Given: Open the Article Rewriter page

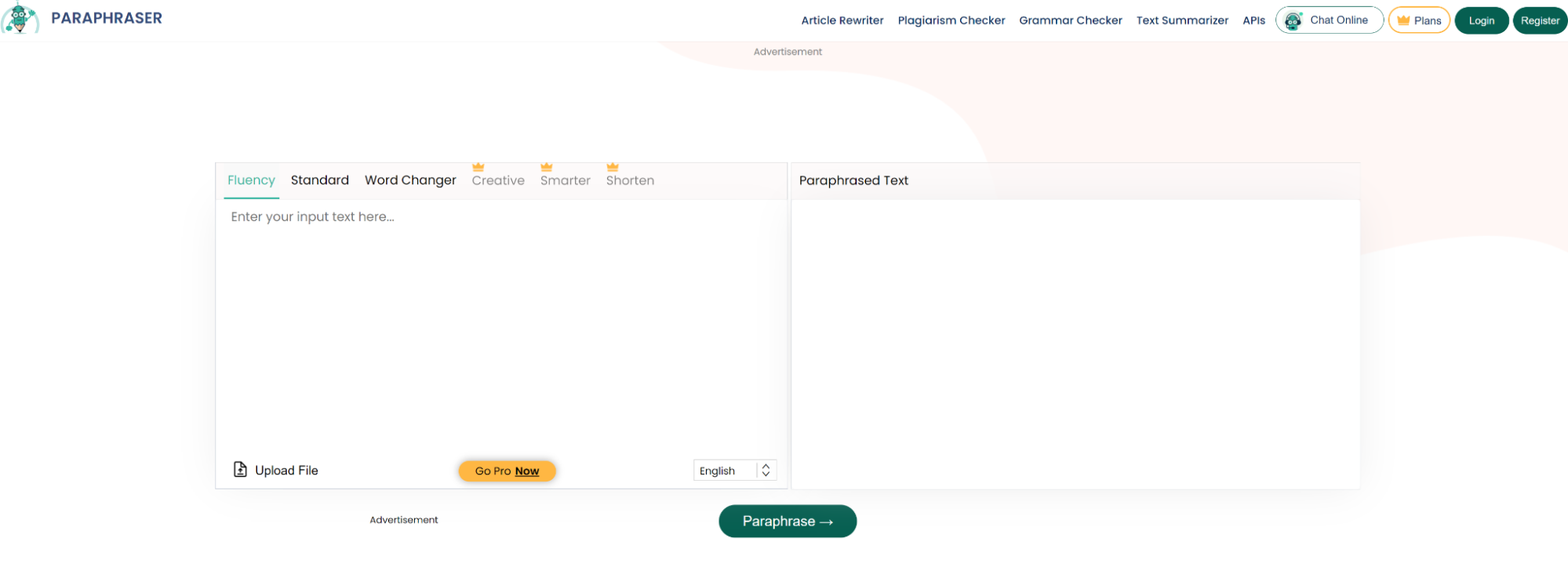Looking at the screenshot, I should point(842,20).
